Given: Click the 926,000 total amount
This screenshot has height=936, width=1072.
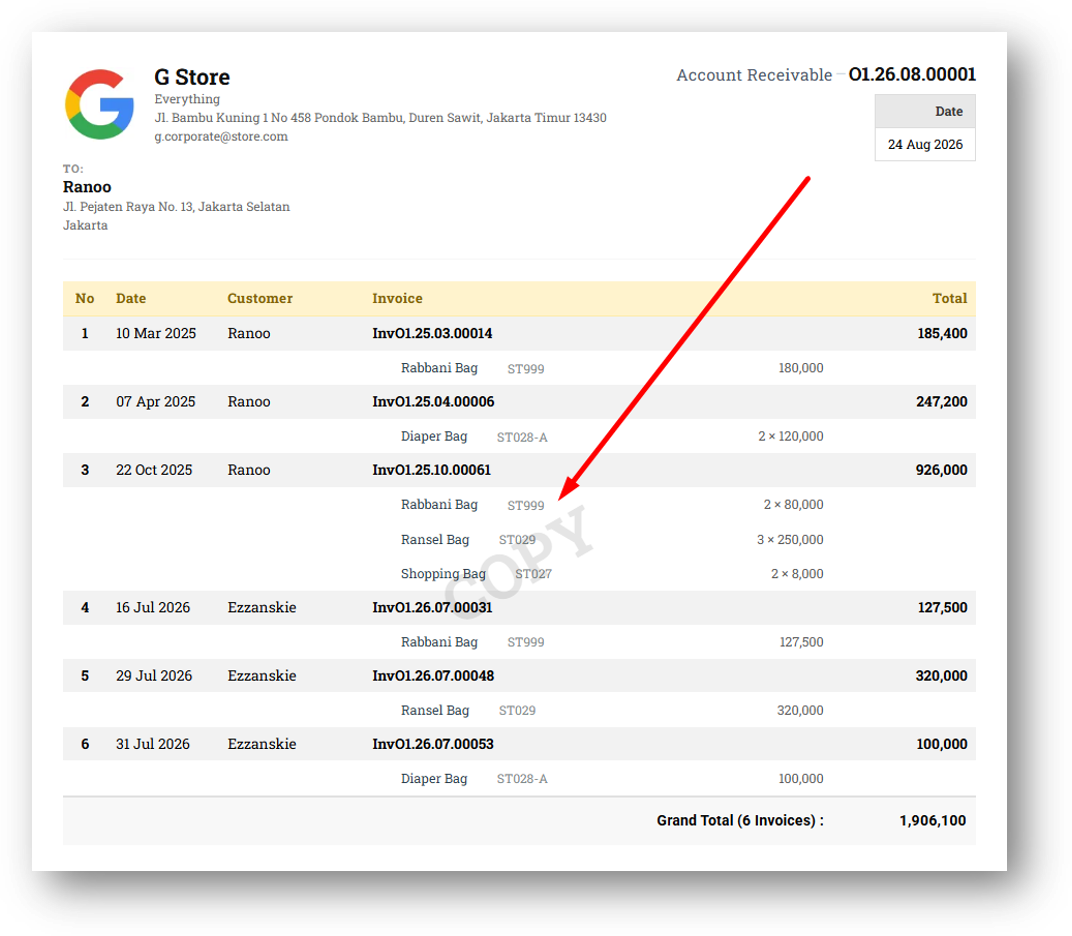Looking at the screenshot, I should 941,470.
